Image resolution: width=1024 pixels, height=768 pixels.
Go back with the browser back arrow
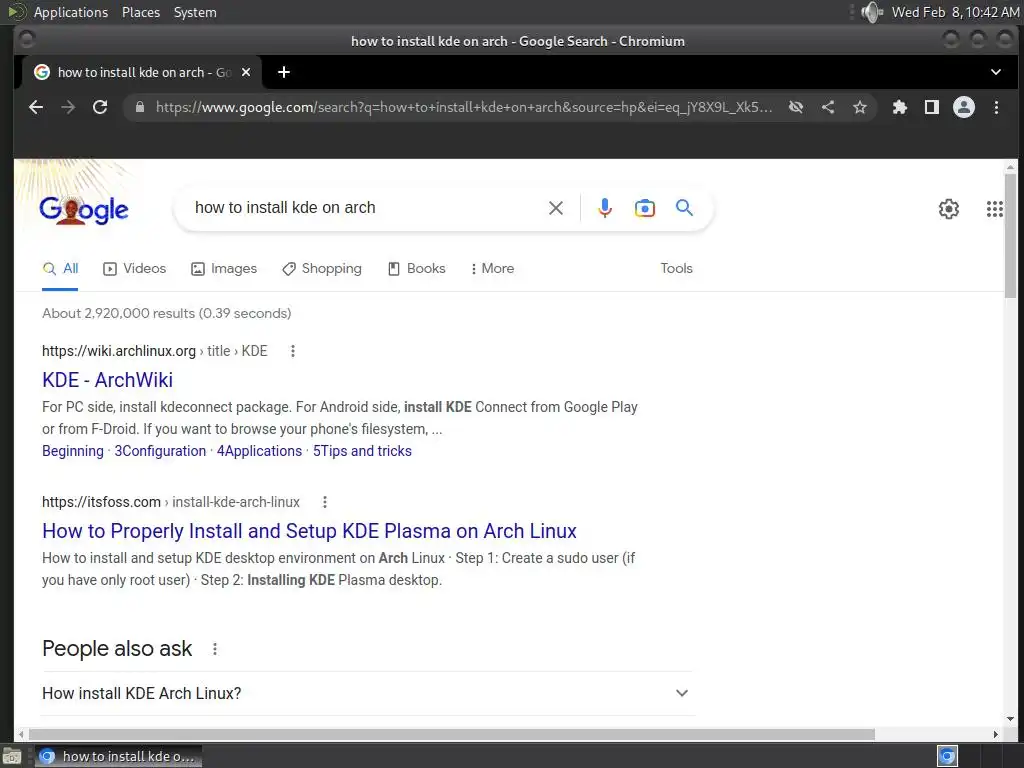[x=36, y=107]
